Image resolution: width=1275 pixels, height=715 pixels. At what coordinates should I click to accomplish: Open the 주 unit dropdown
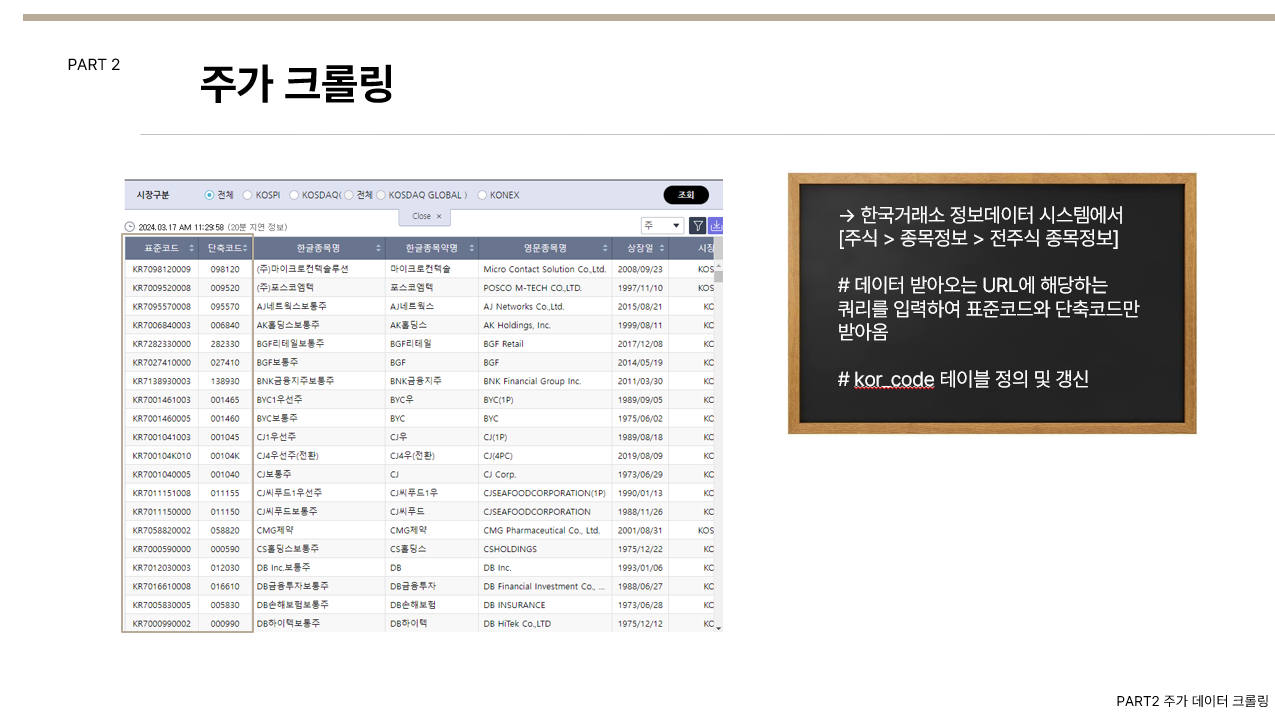tap(662, 226)
